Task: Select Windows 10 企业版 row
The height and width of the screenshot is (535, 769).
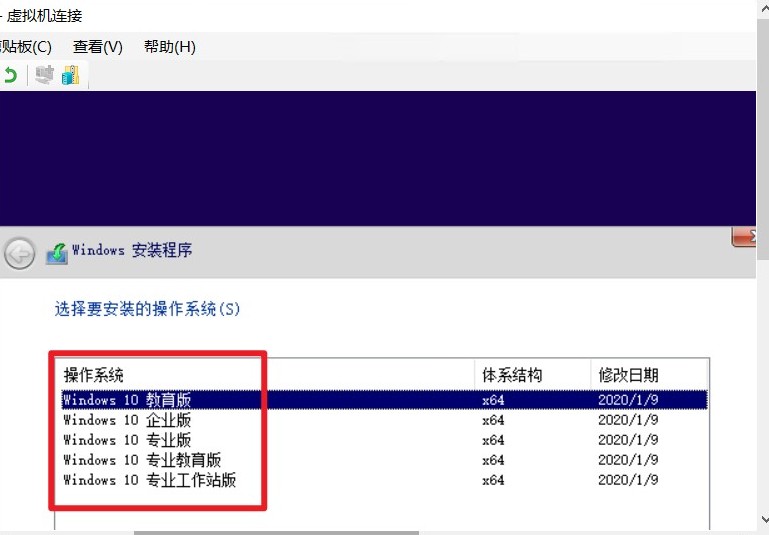Action: 384,420
